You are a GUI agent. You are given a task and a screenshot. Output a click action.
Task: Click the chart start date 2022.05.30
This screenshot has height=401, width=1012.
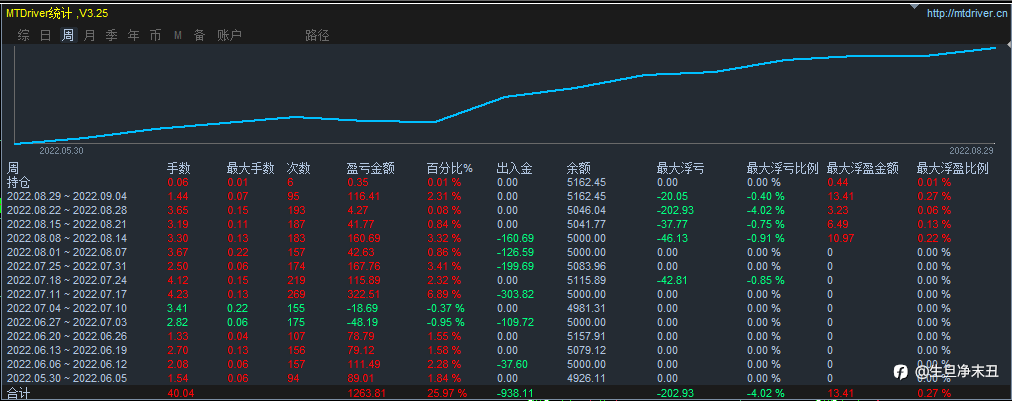[x=61, y=150]
